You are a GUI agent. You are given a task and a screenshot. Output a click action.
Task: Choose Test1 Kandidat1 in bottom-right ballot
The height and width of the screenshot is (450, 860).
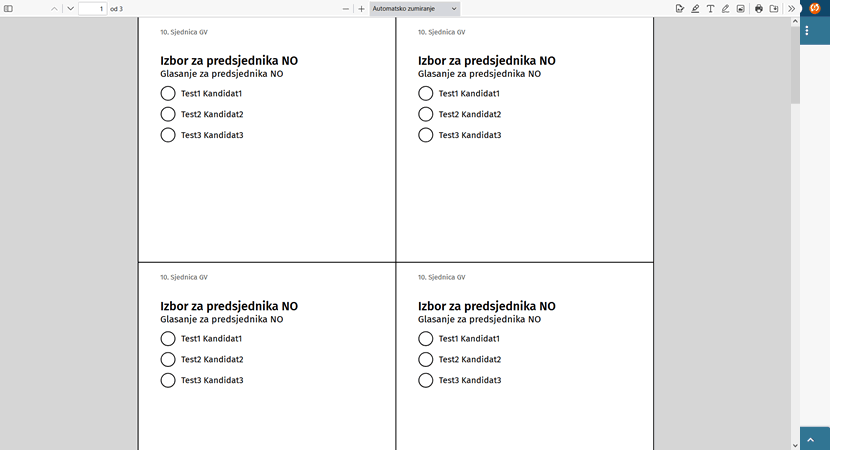click(426, 339)
